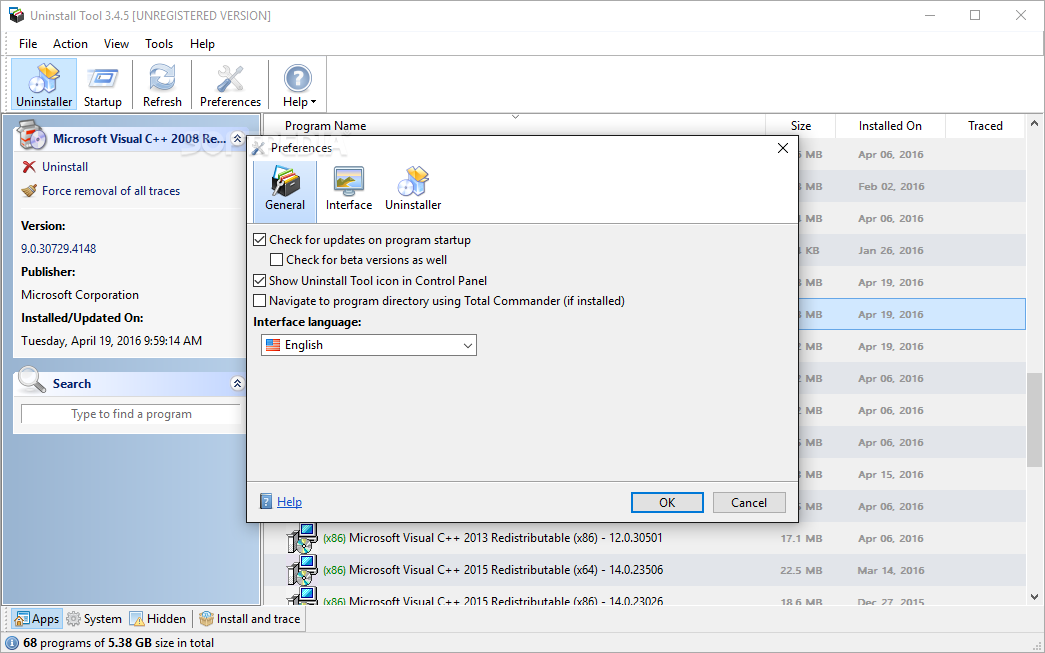The width and height of the screenshot is (1045, 653).
Task: Open the Help toolbar dropdown
Action: (x=299, y=85)
